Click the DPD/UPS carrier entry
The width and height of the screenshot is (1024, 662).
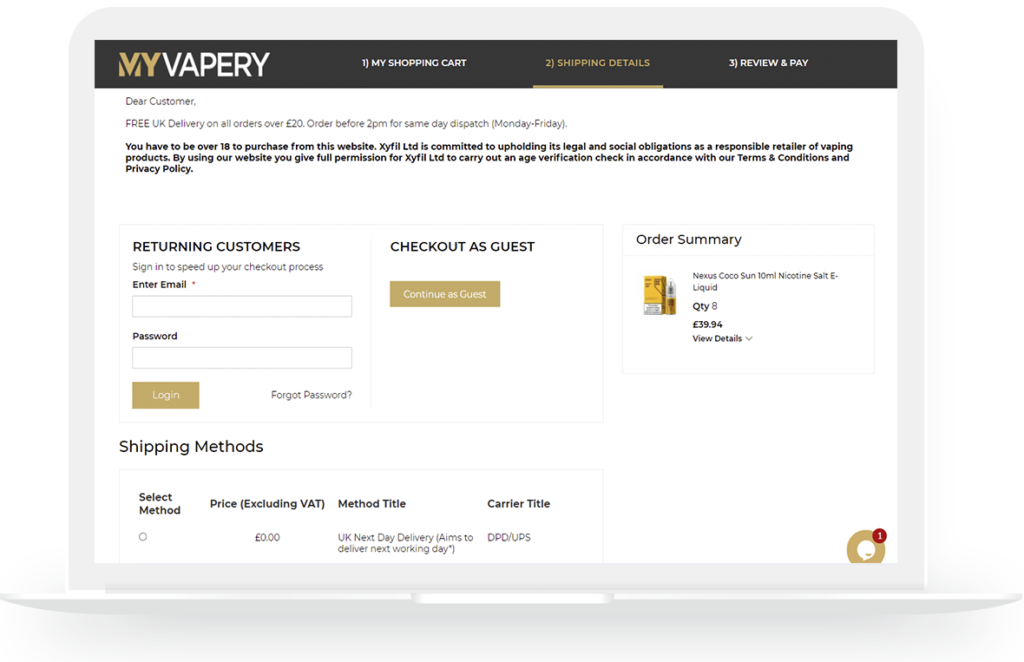(x=509, y=538)
